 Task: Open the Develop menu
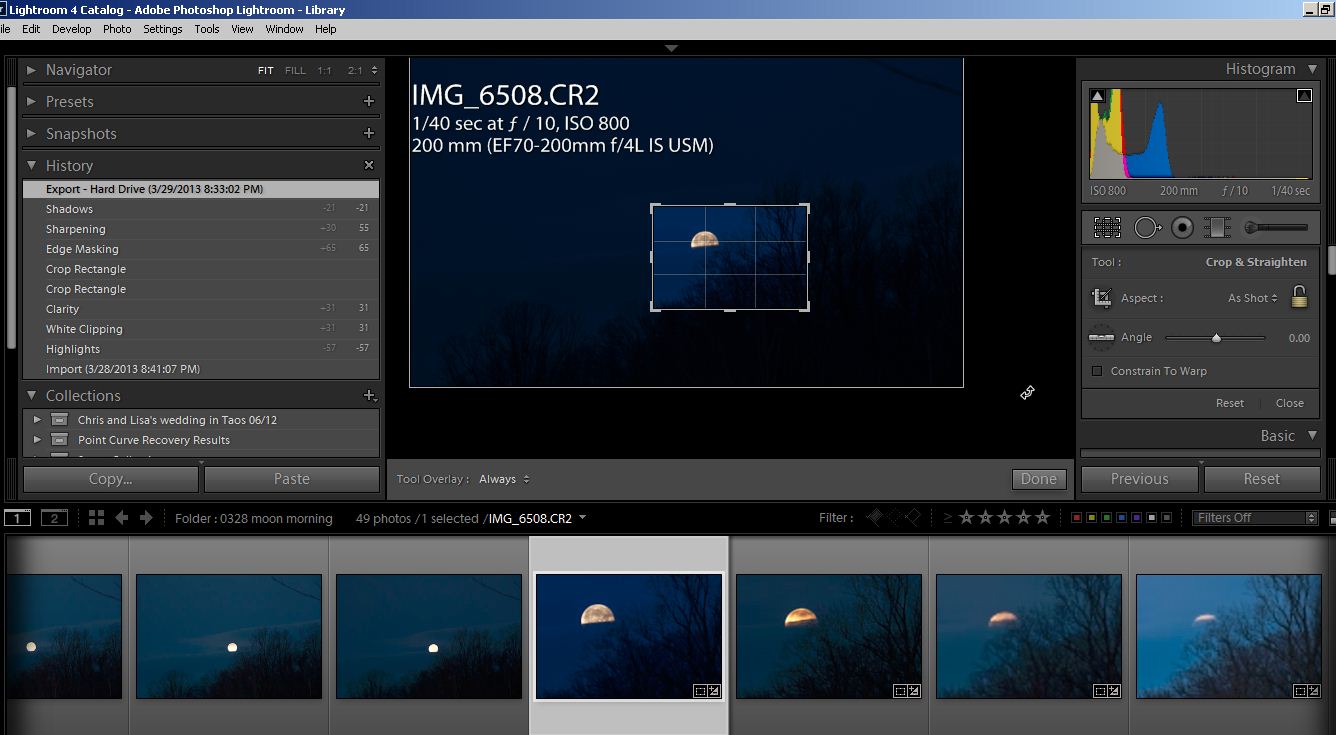click(71, 29)
